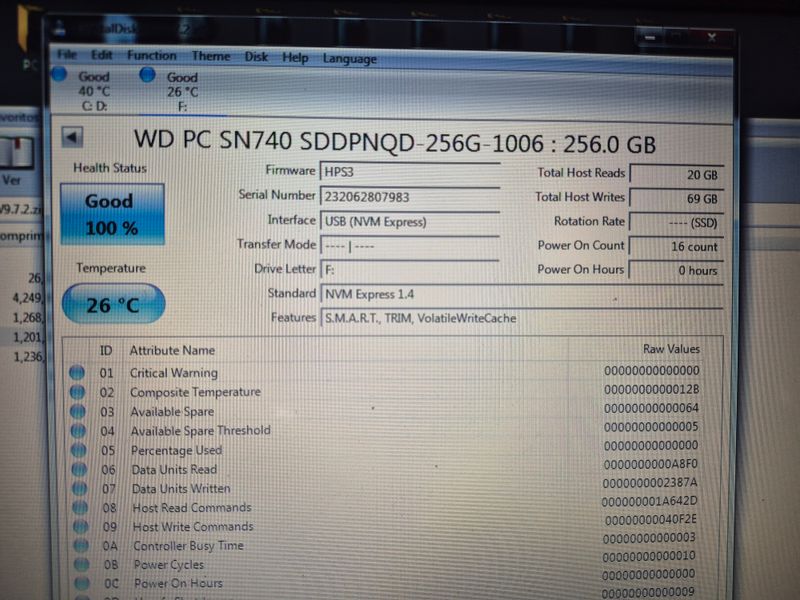Click the Power On Hours value 0 hours
The image size is (800, 600).
[677, 270]
